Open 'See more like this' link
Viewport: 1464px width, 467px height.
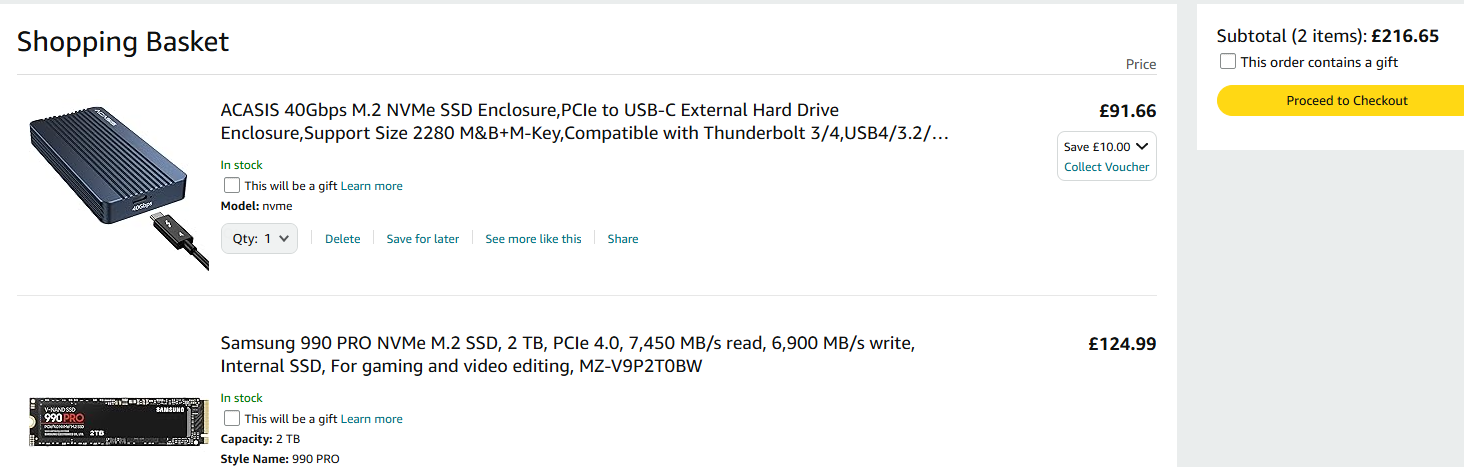[533, 239]
